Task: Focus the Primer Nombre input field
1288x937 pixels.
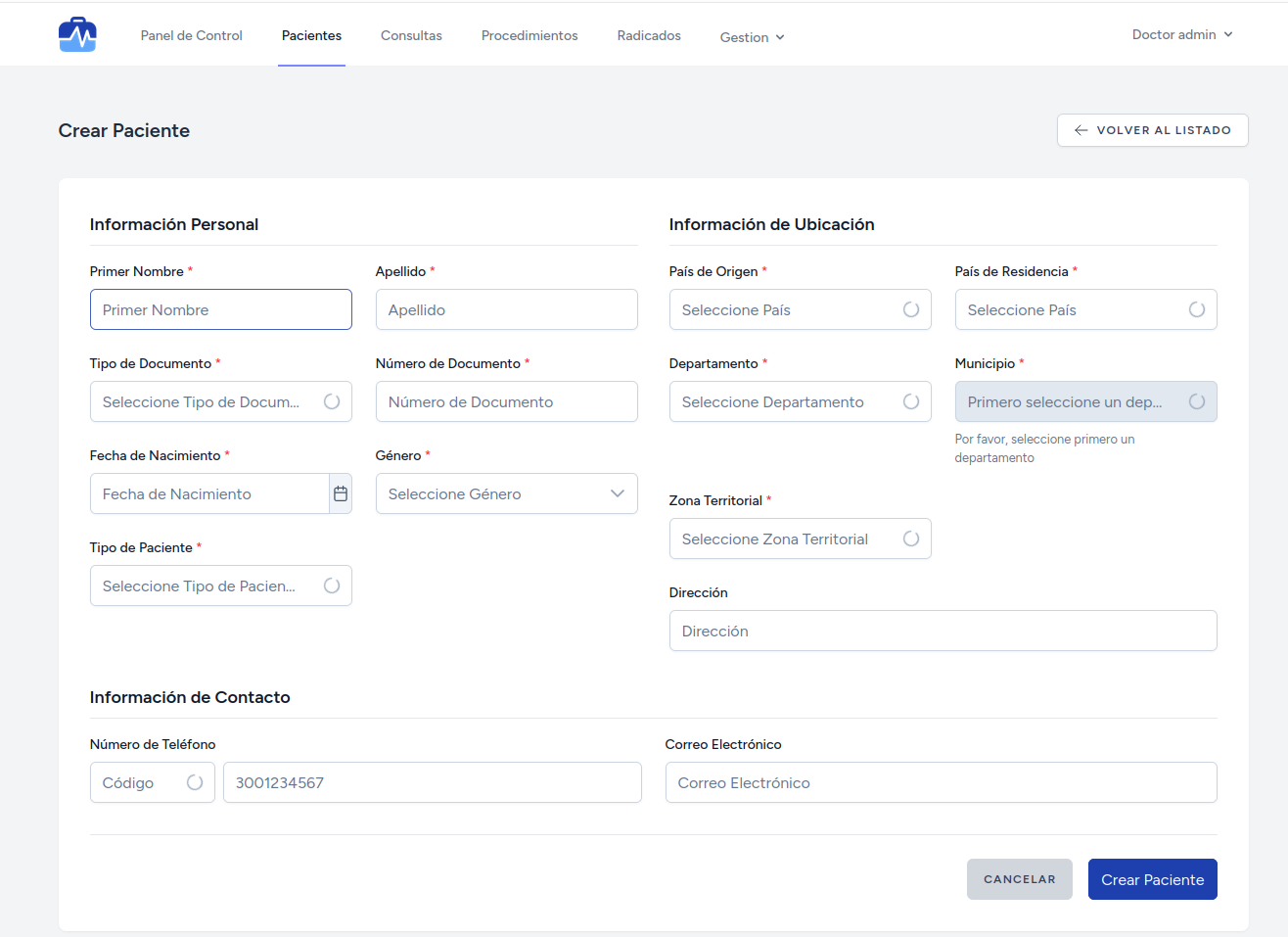Action: coord(220,309)
